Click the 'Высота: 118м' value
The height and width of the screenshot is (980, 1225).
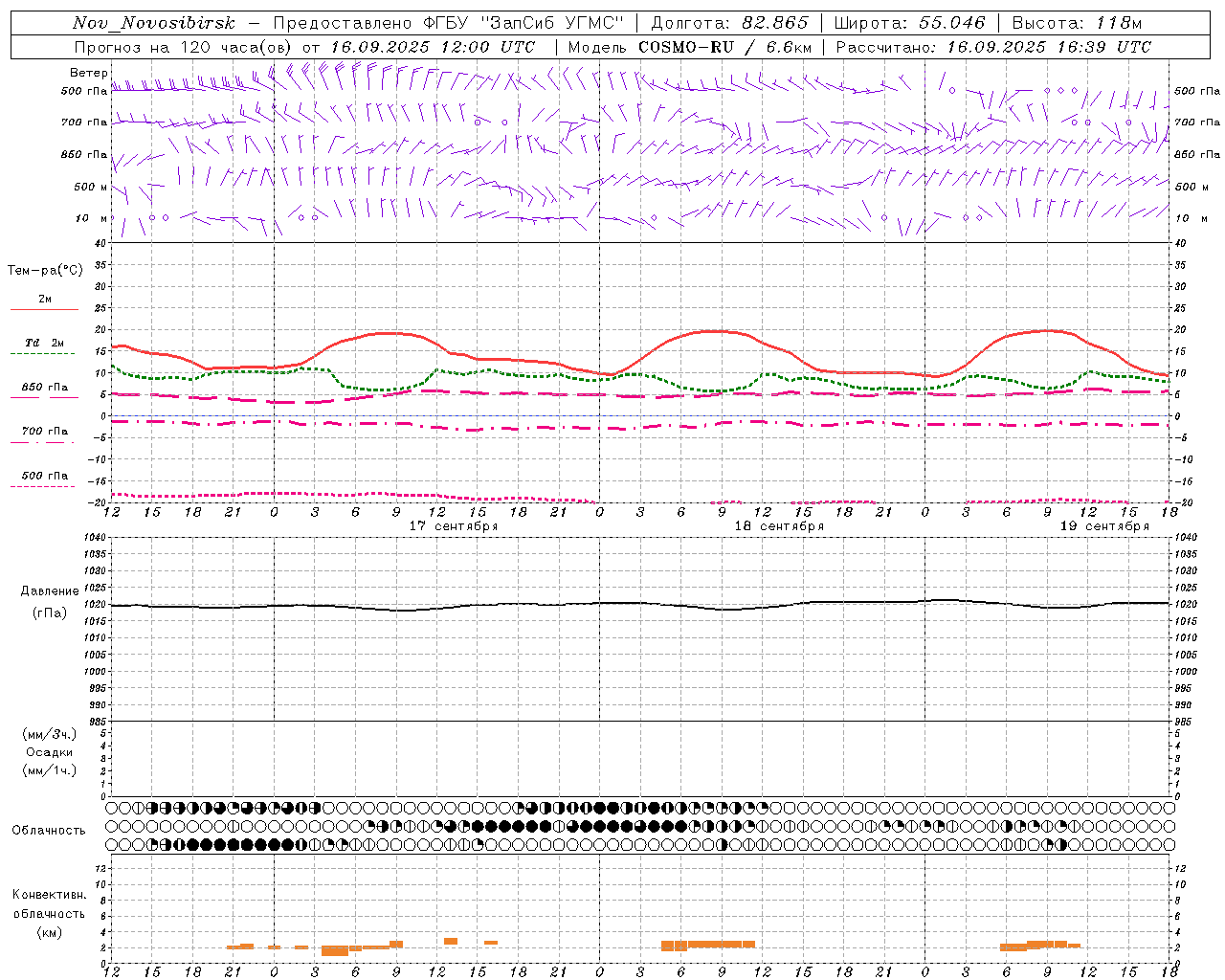(x=1077, y=23)
